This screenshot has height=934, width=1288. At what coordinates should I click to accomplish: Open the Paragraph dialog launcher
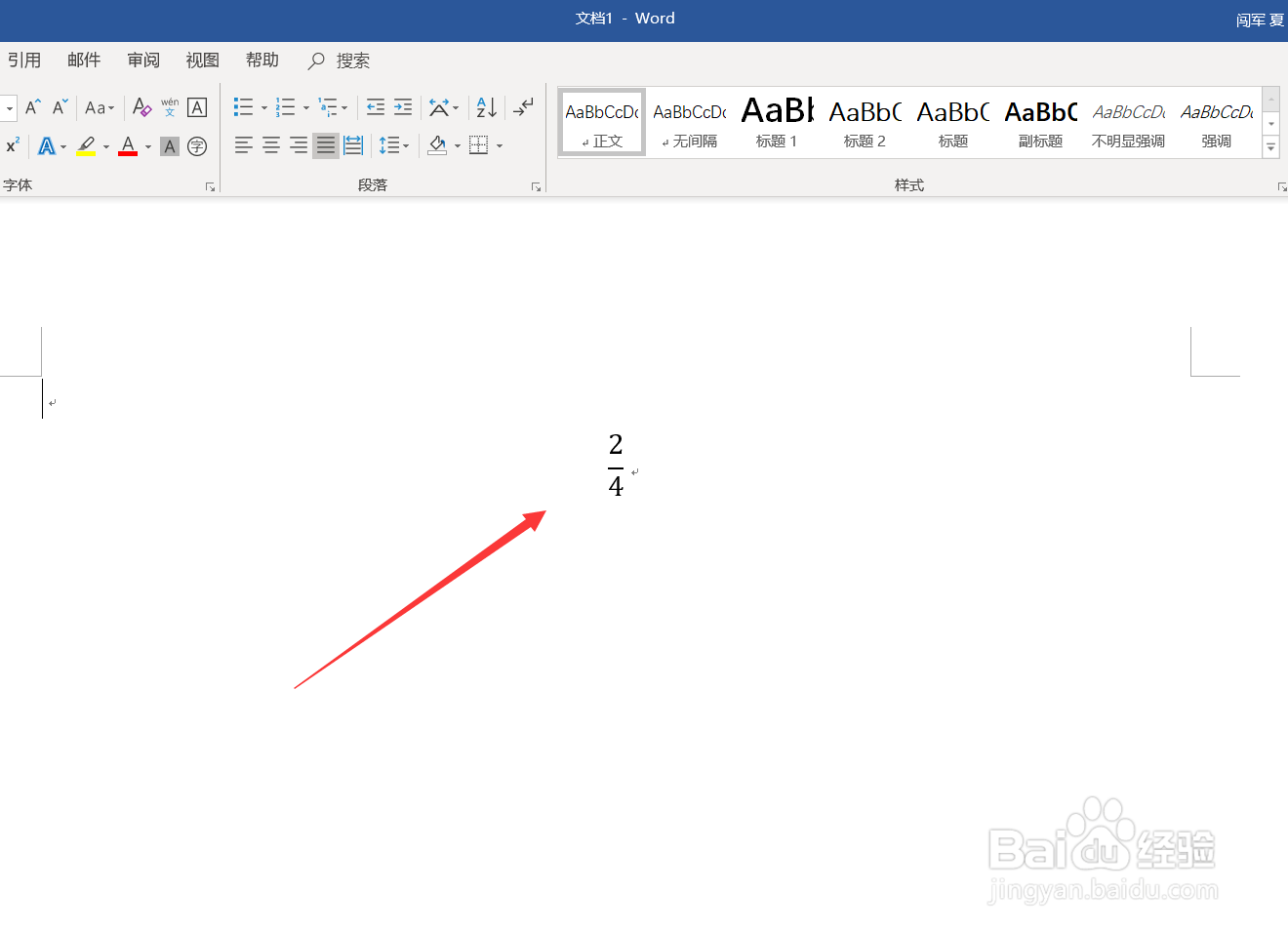point(536,186)
